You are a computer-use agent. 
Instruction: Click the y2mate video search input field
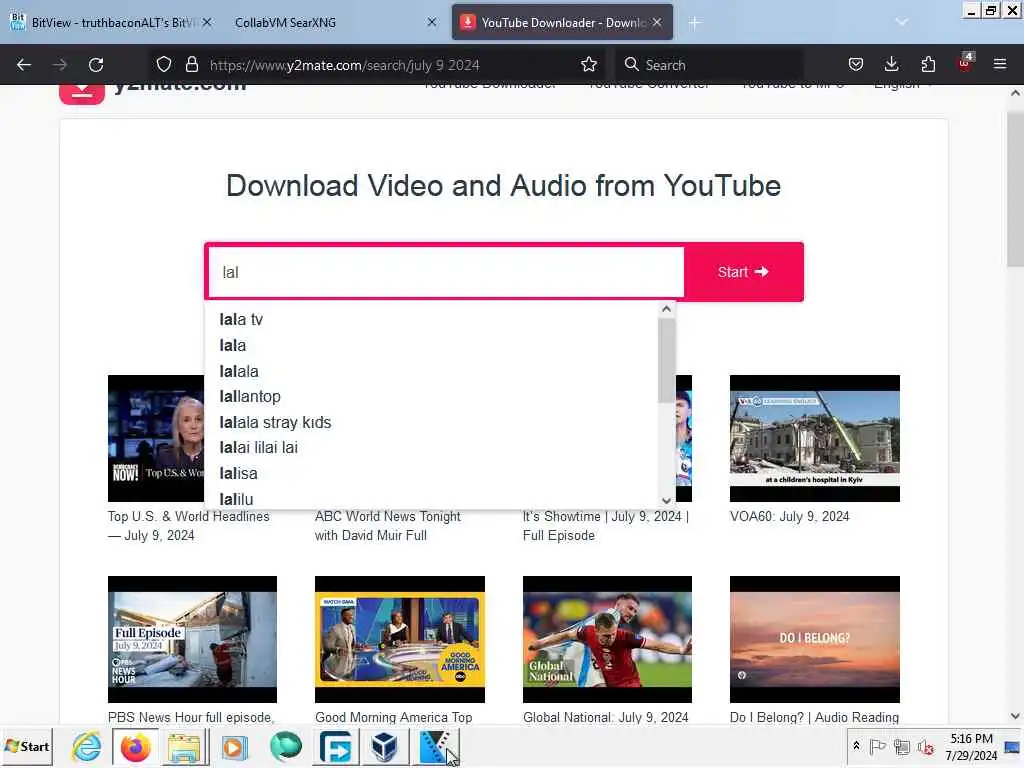(445, 272)
